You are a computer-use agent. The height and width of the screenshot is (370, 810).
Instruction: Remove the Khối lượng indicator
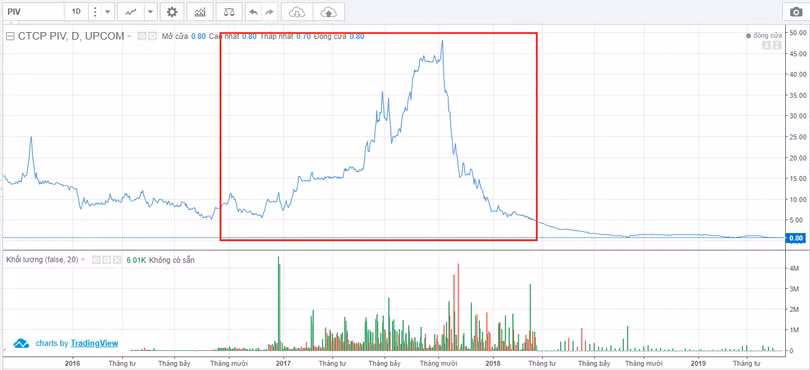click(116, 260)
